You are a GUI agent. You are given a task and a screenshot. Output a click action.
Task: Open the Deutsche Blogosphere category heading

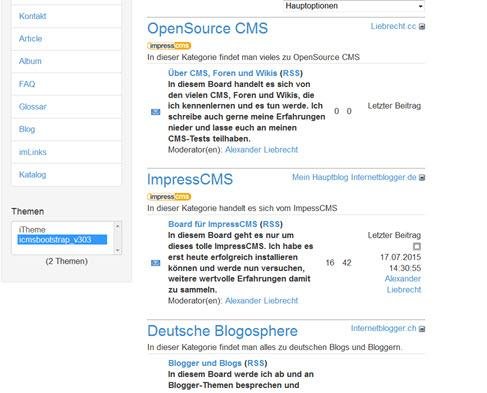tap(222, 331)
